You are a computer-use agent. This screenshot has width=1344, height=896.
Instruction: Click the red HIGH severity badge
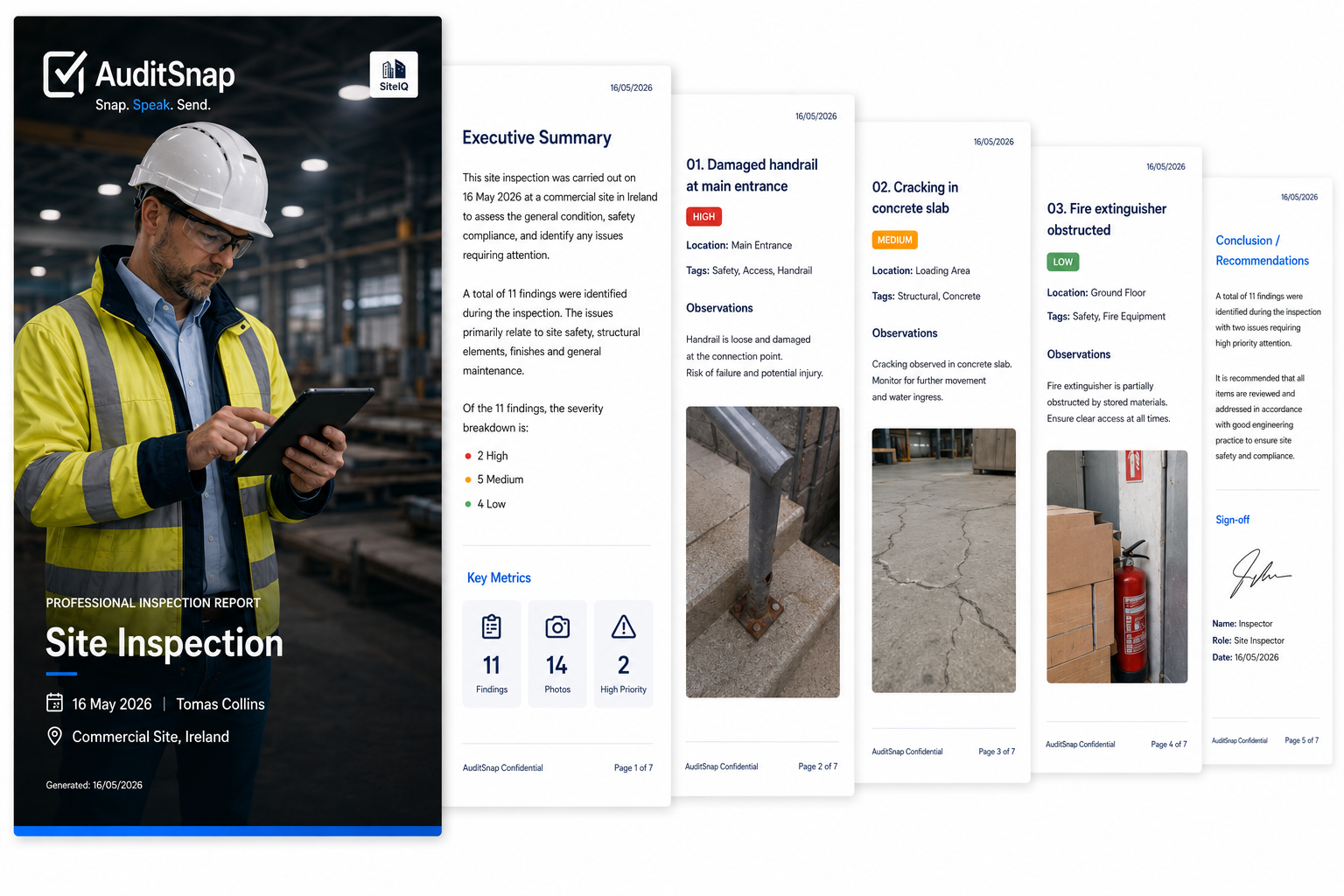coord(703,216)
